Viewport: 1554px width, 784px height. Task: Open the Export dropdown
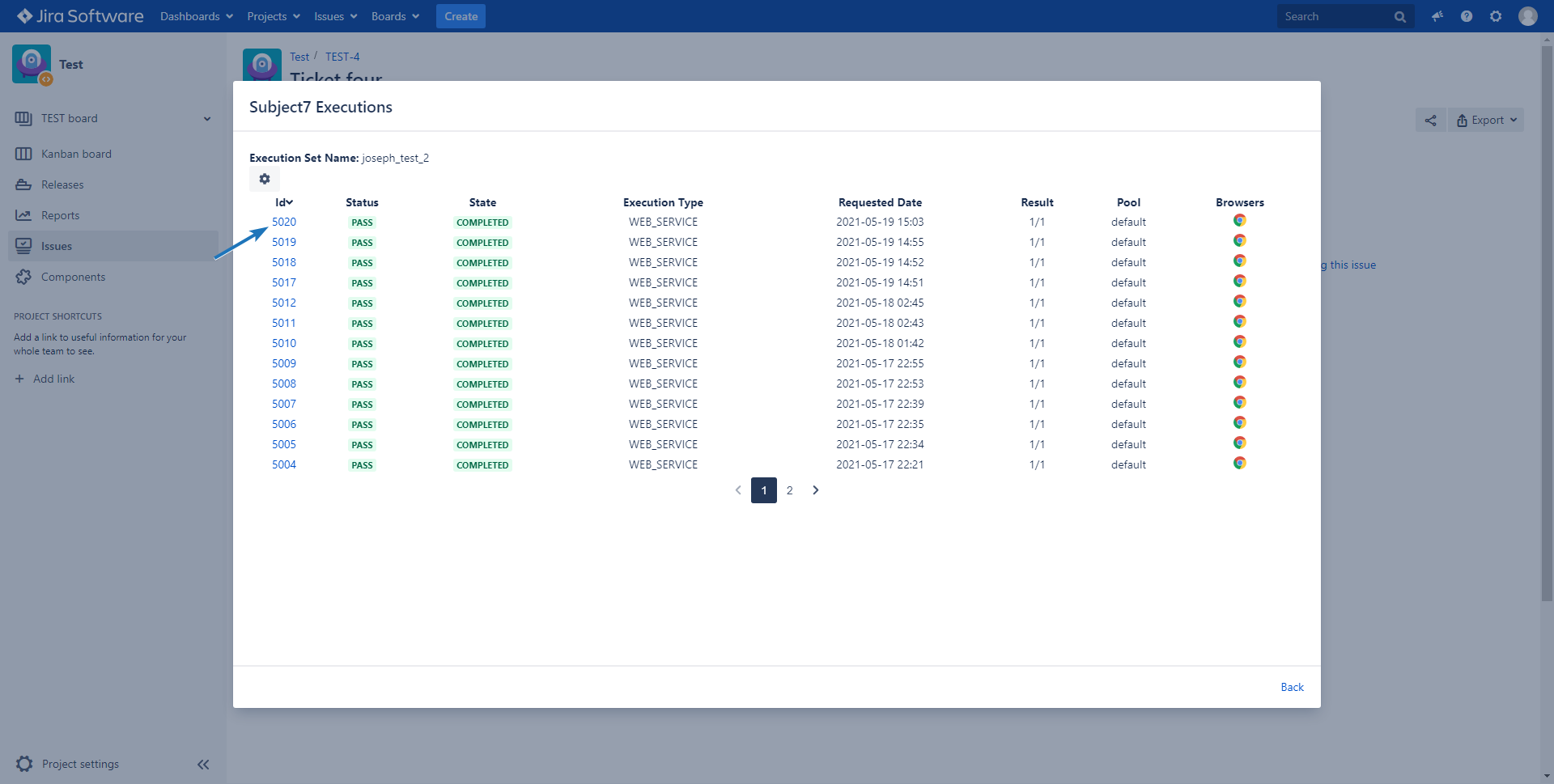tap(1486, 121)
